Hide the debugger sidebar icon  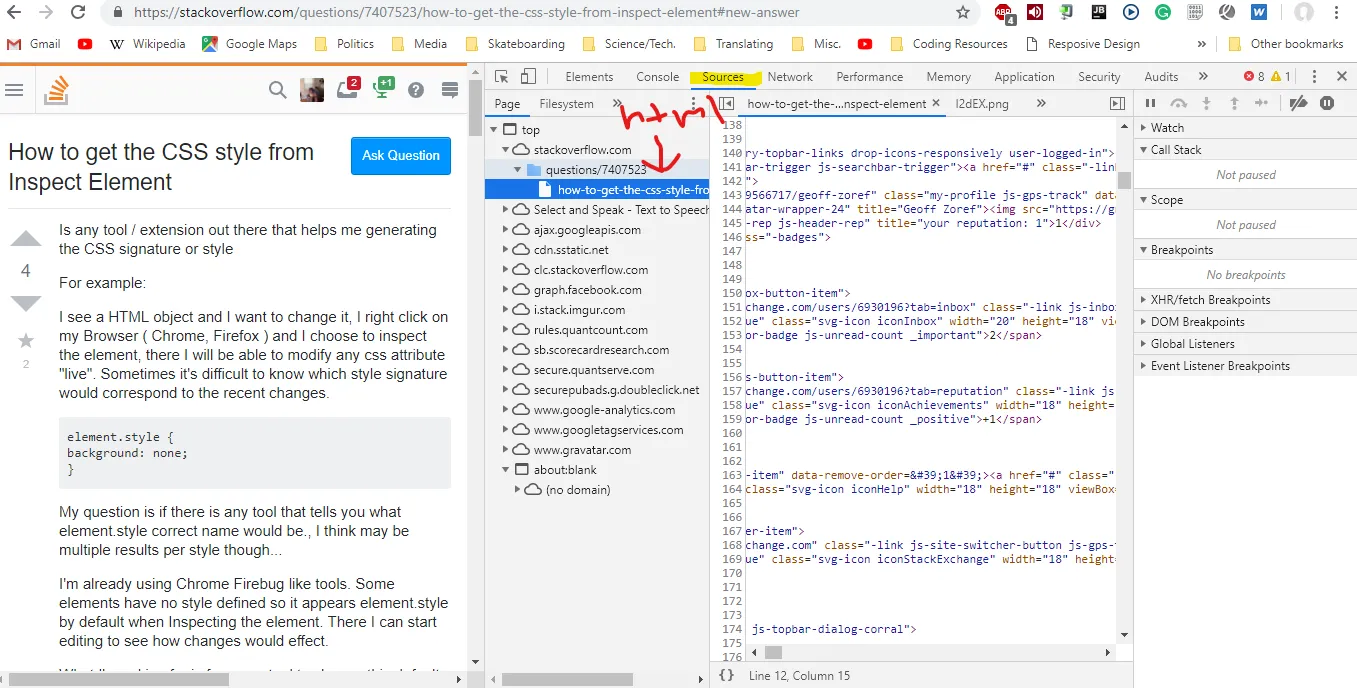pos(1118,103)
